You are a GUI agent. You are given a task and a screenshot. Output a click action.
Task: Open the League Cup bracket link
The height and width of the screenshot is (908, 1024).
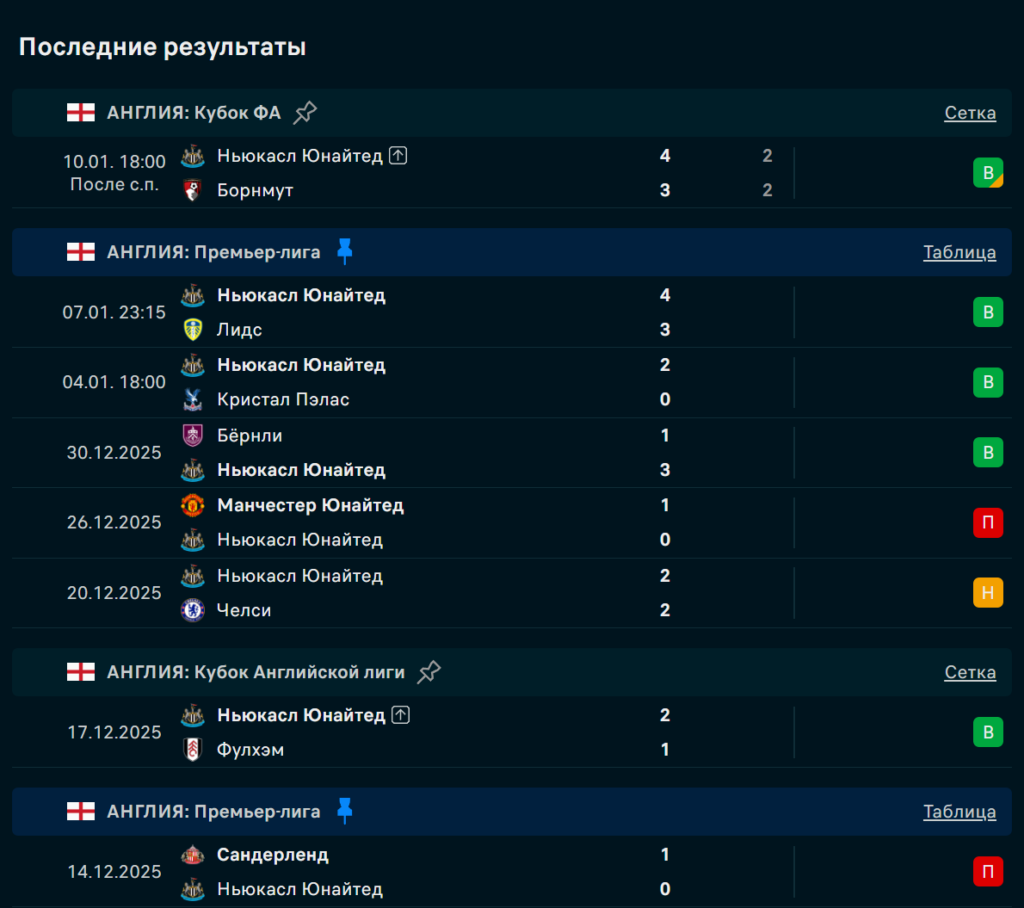[969, 672]
